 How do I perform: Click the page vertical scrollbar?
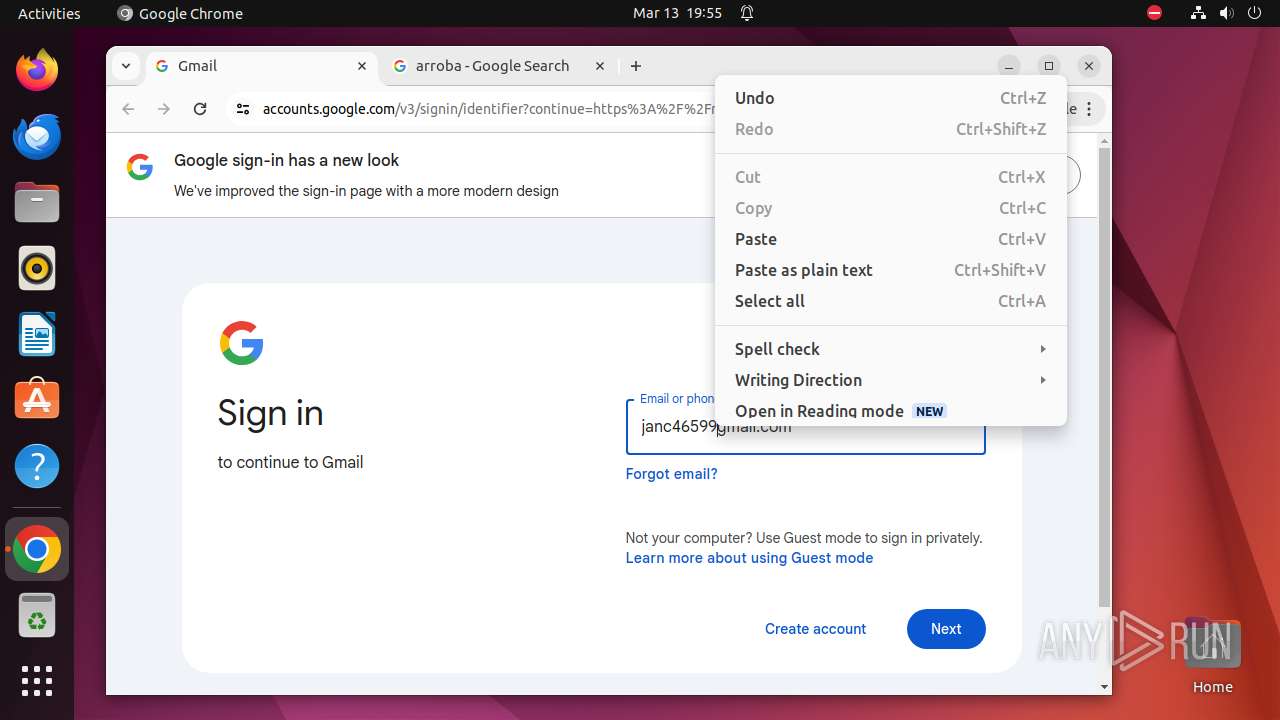click(x=1104, y=377)
